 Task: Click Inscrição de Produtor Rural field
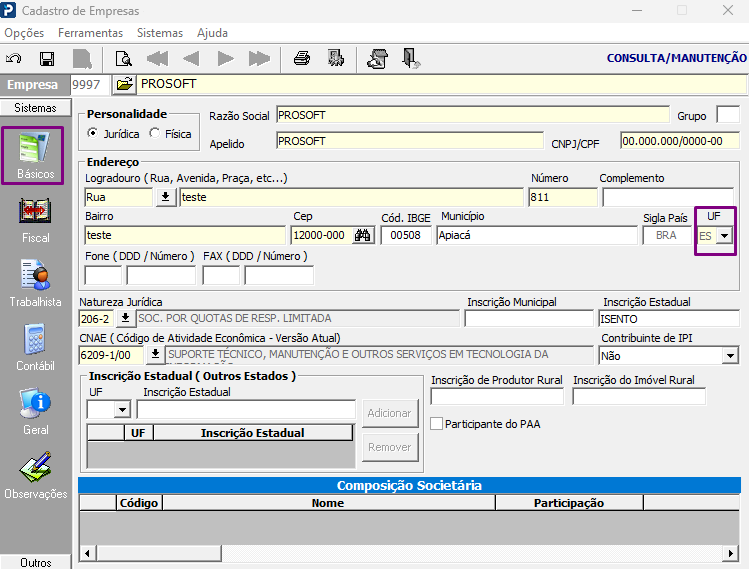(497, 397)
